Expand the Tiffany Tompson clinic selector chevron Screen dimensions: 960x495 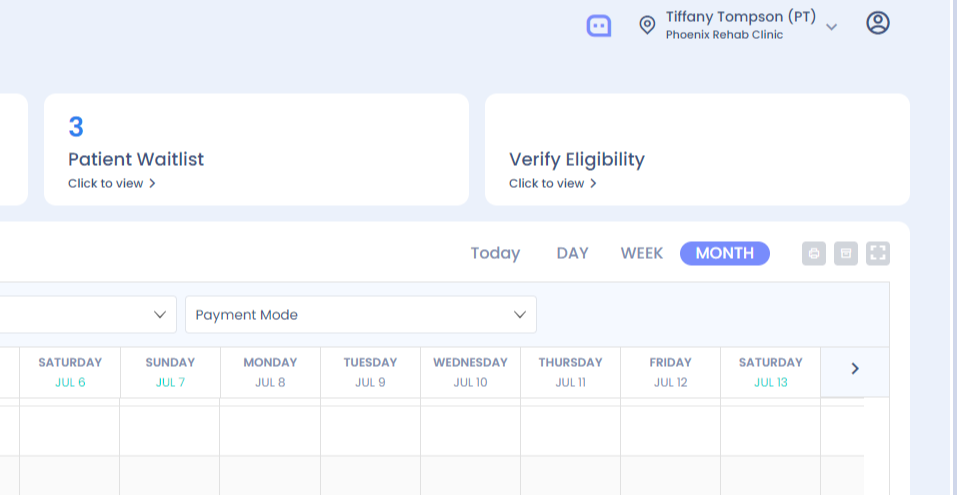[x=831, y=27]
